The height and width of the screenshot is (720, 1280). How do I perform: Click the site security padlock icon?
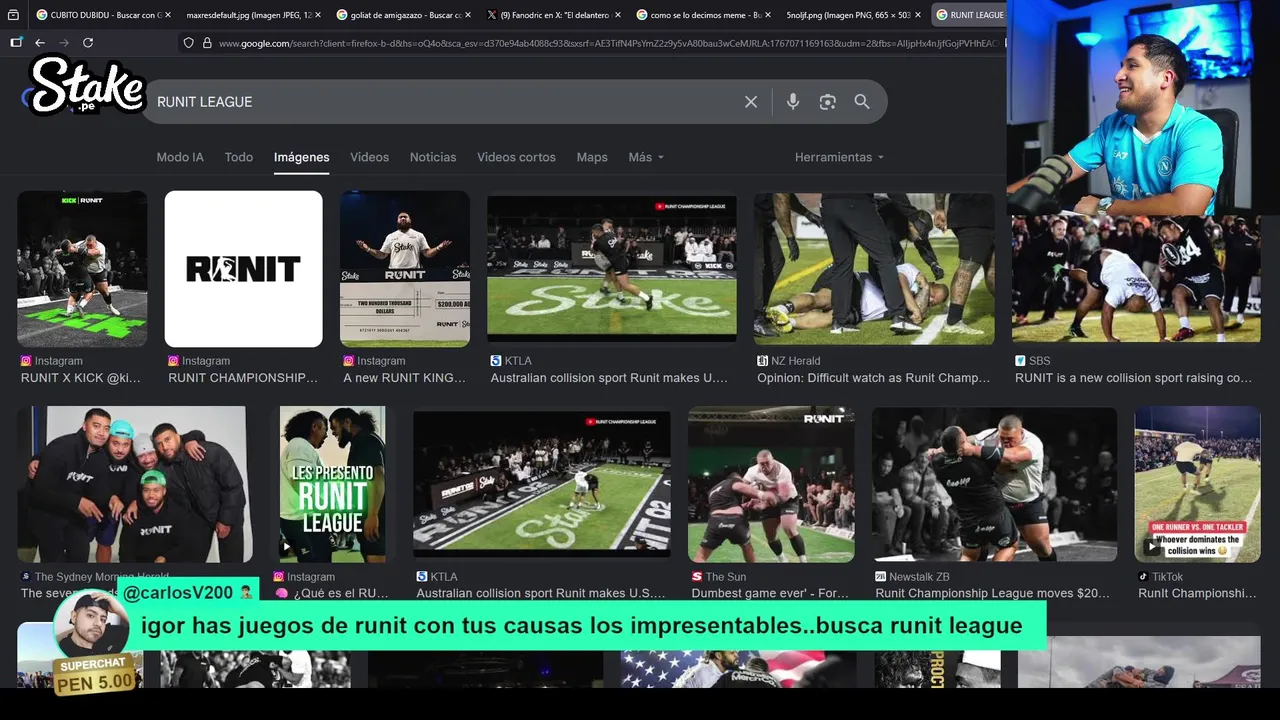pyautogui.click(x=207, y=43)
